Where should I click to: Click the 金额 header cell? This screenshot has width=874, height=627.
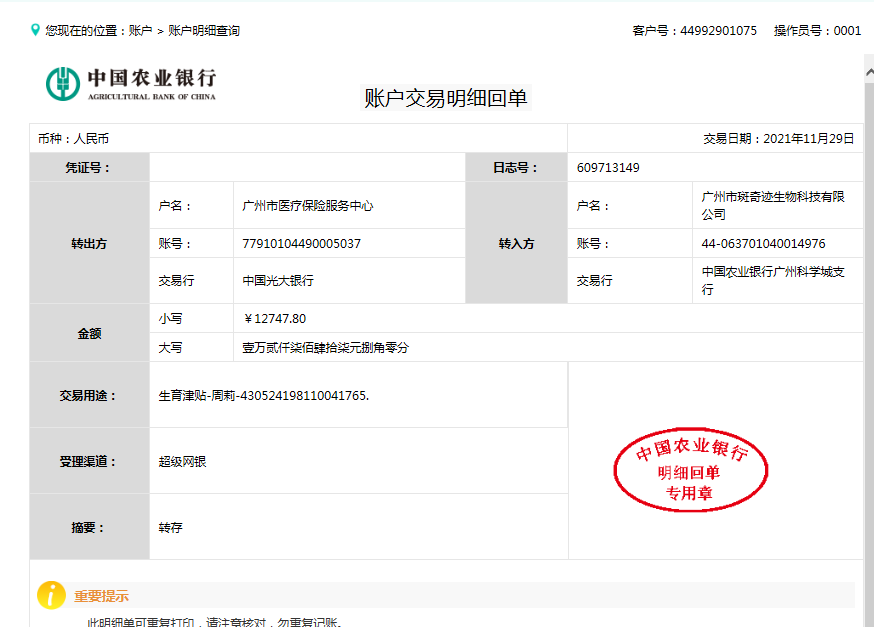click(89, 333)
